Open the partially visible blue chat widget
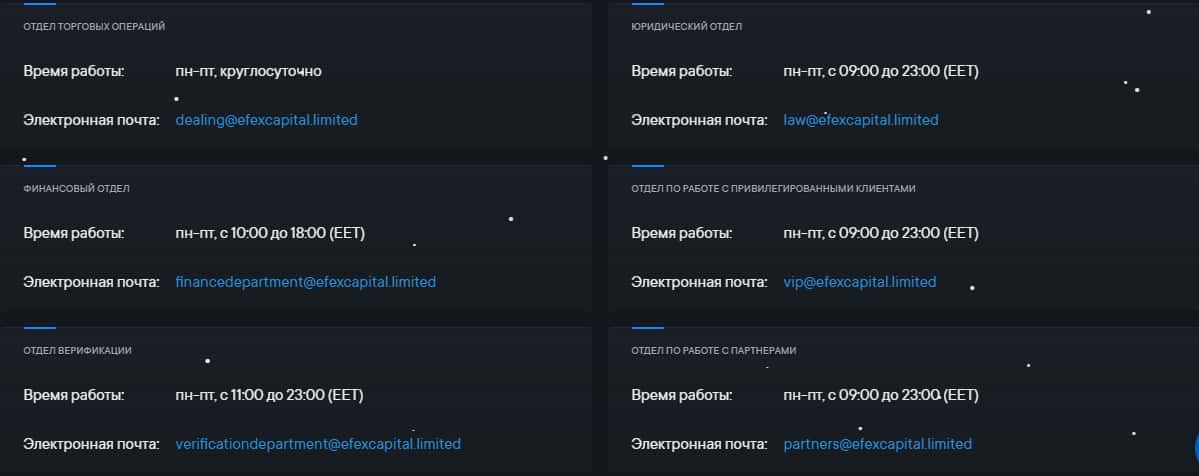Image resolution: width=1199 pixels, height=476 pixels. pos(1194,447)
